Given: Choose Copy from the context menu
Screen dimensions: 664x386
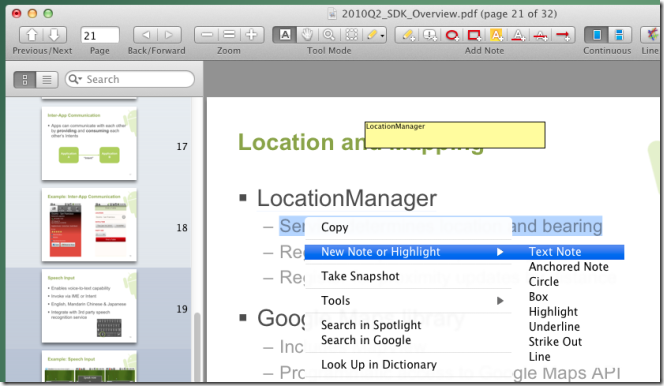Looking at the screenshot, I should point(408,227).
